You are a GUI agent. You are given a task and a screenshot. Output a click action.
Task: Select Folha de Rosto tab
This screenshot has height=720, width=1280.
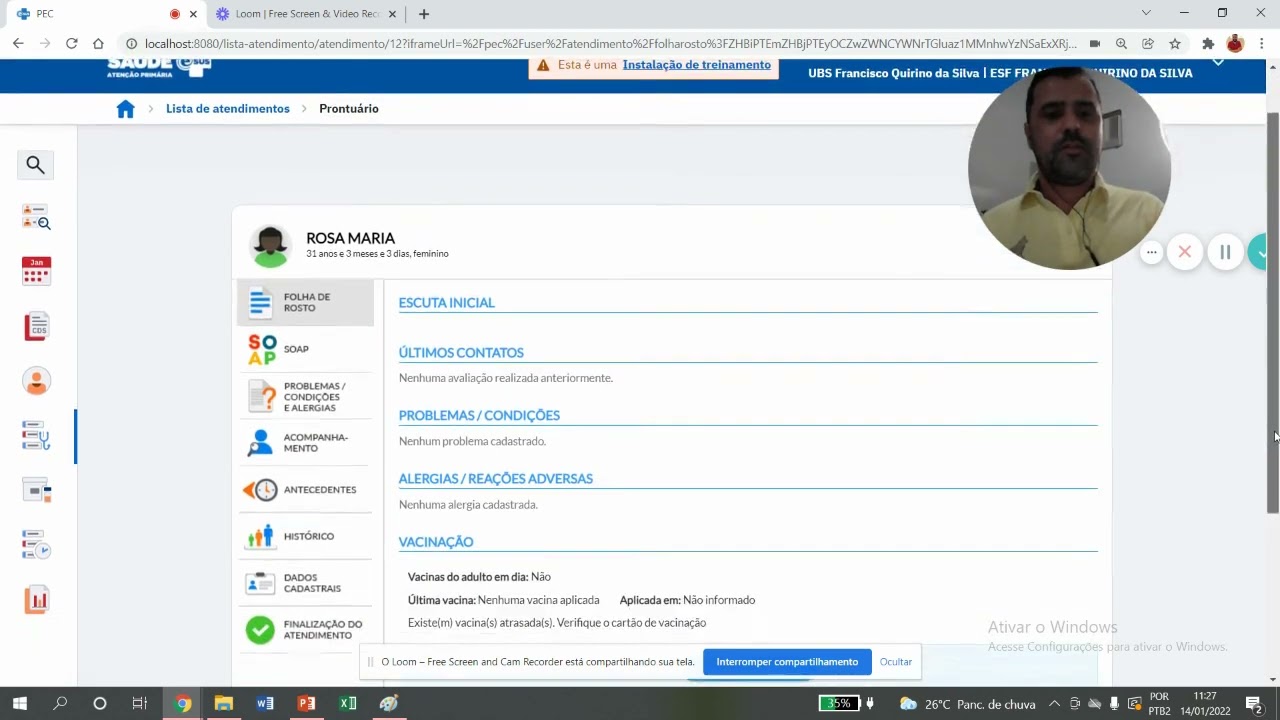click(x=305, y=302)
